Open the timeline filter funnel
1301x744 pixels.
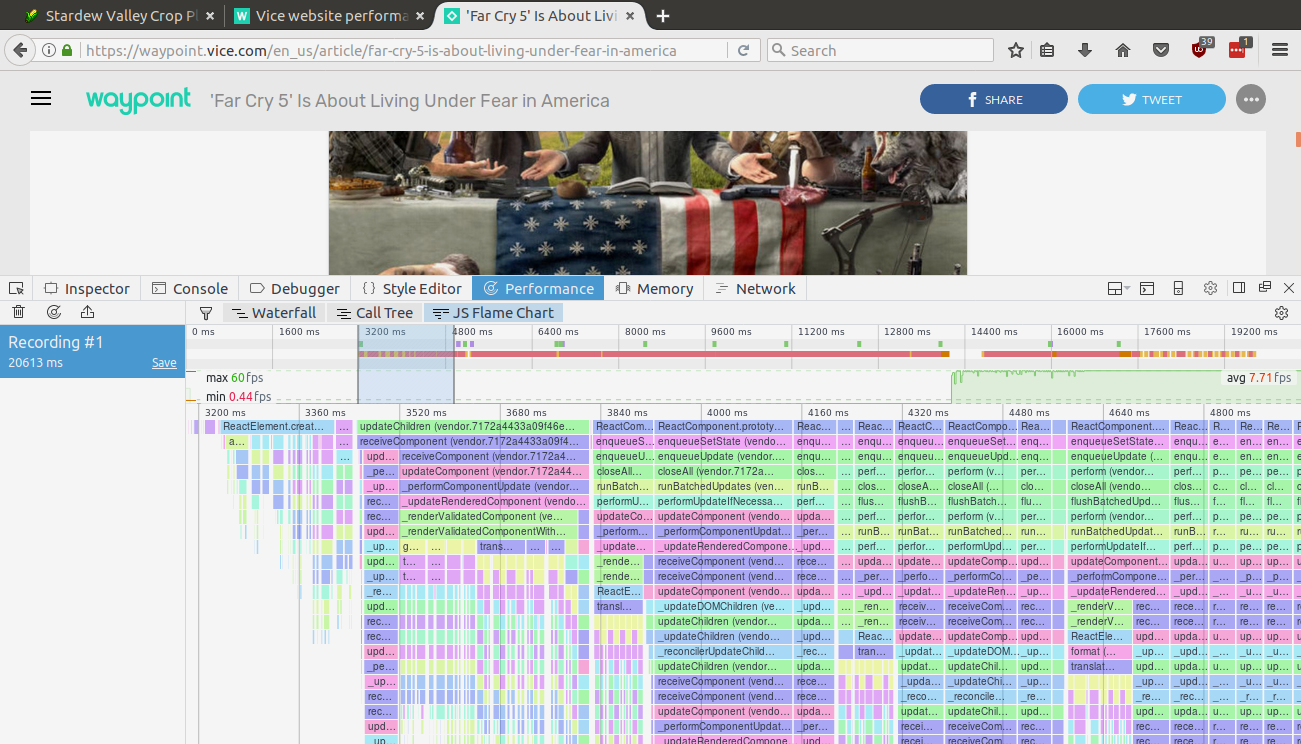click(206, 313)
